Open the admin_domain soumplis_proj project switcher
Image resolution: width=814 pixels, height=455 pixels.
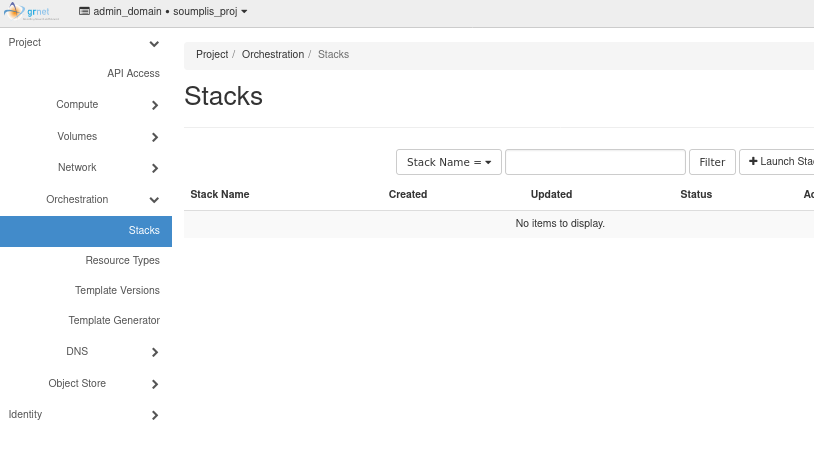click(x=163, y=12)
